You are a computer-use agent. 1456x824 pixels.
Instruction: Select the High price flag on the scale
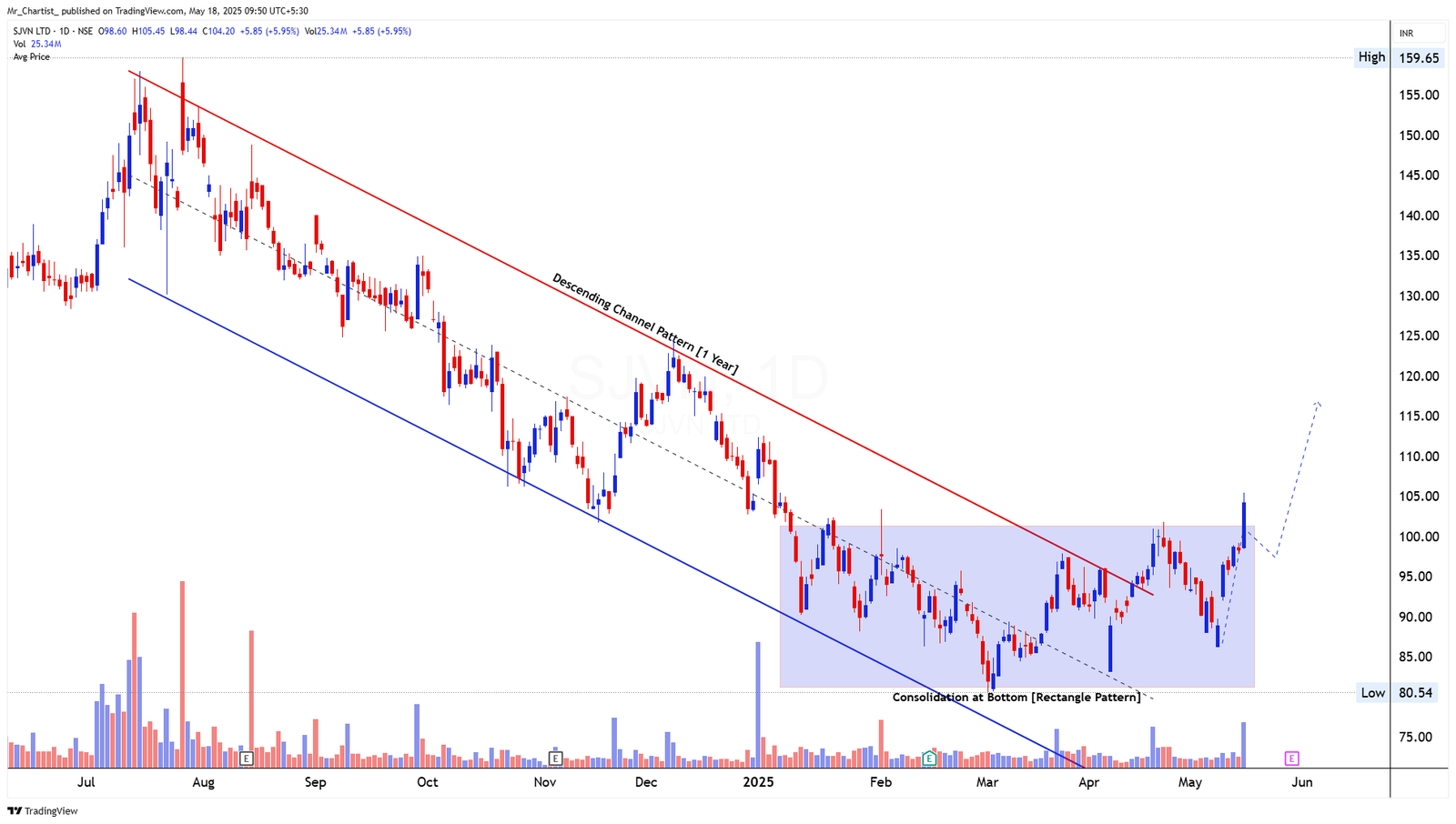click(x=1370, y=56)
